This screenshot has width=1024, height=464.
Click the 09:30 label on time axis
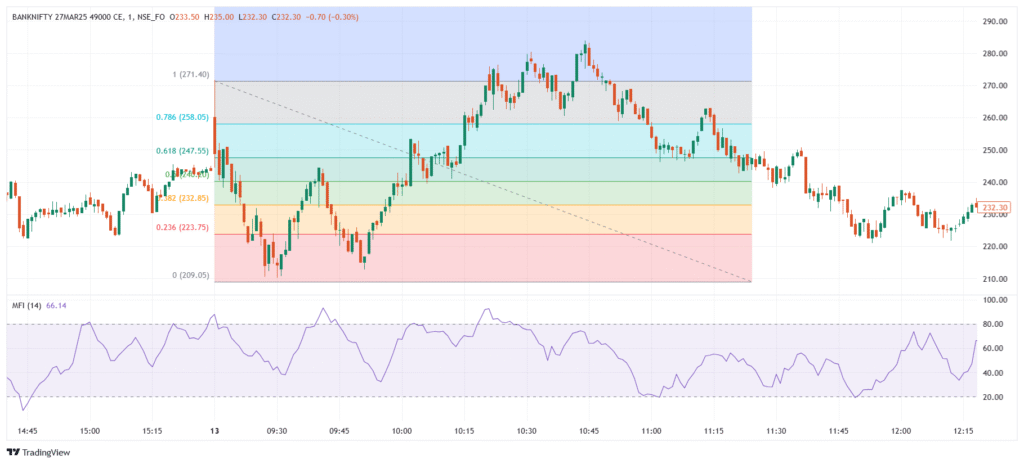277,431
